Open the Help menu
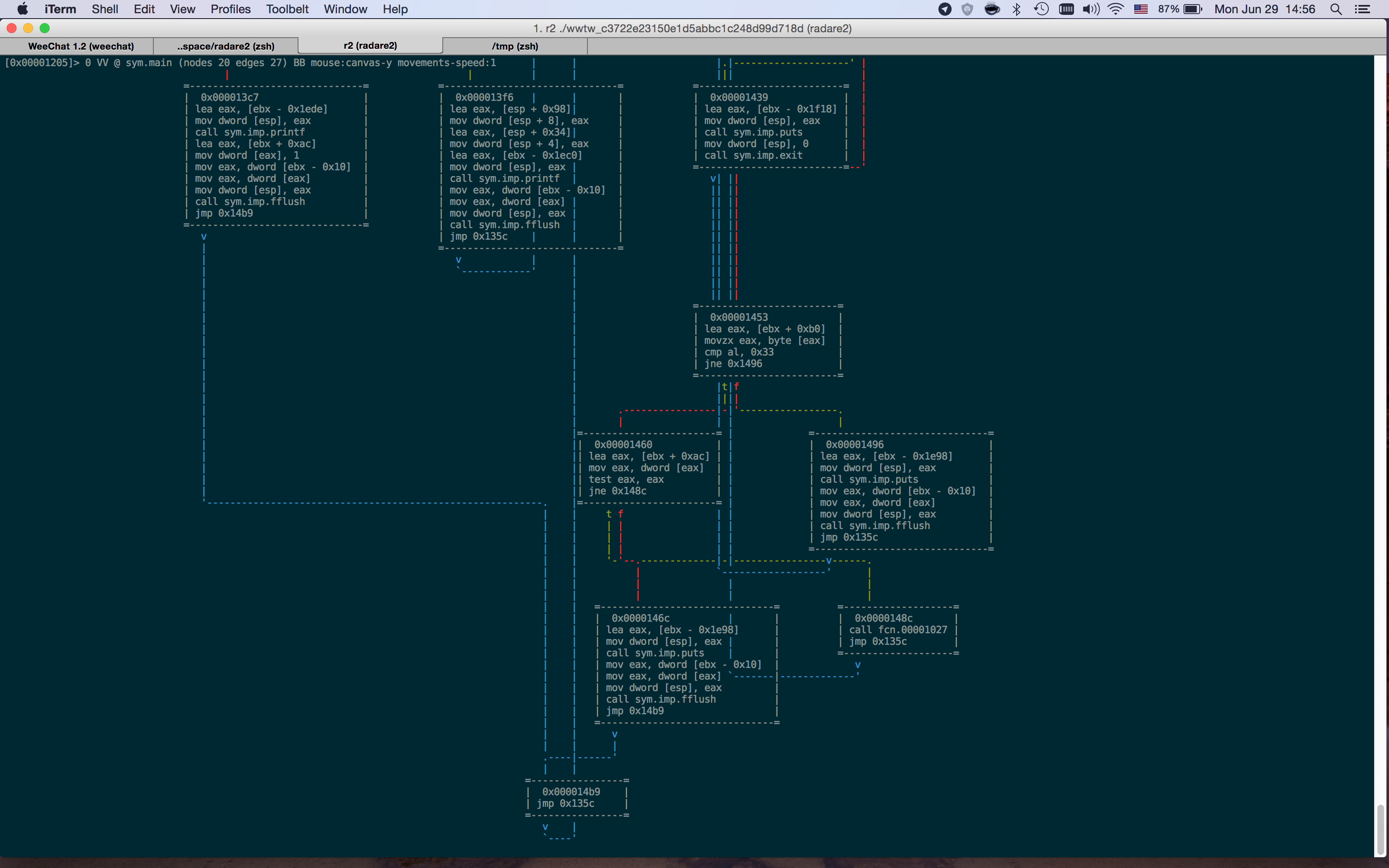 (395, 9)
